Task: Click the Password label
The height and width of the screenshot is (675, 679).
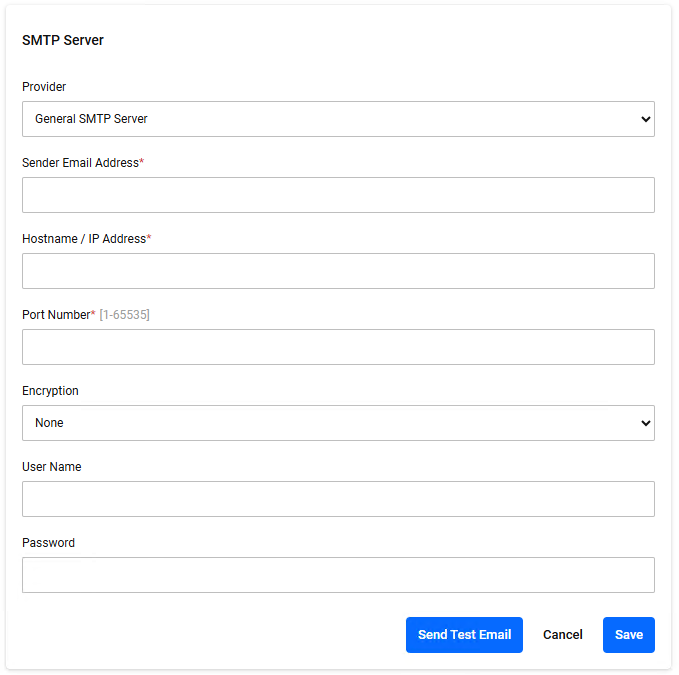Action: click(x=48, y=543)
